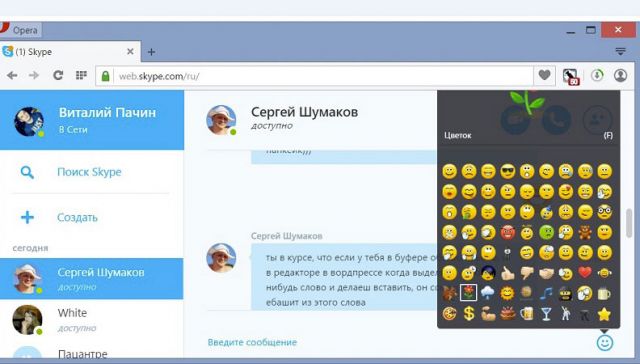Select the red angry devil emoticon
Image resolution: width=640 pixels, height=364 pixels.
click(507, 232)
